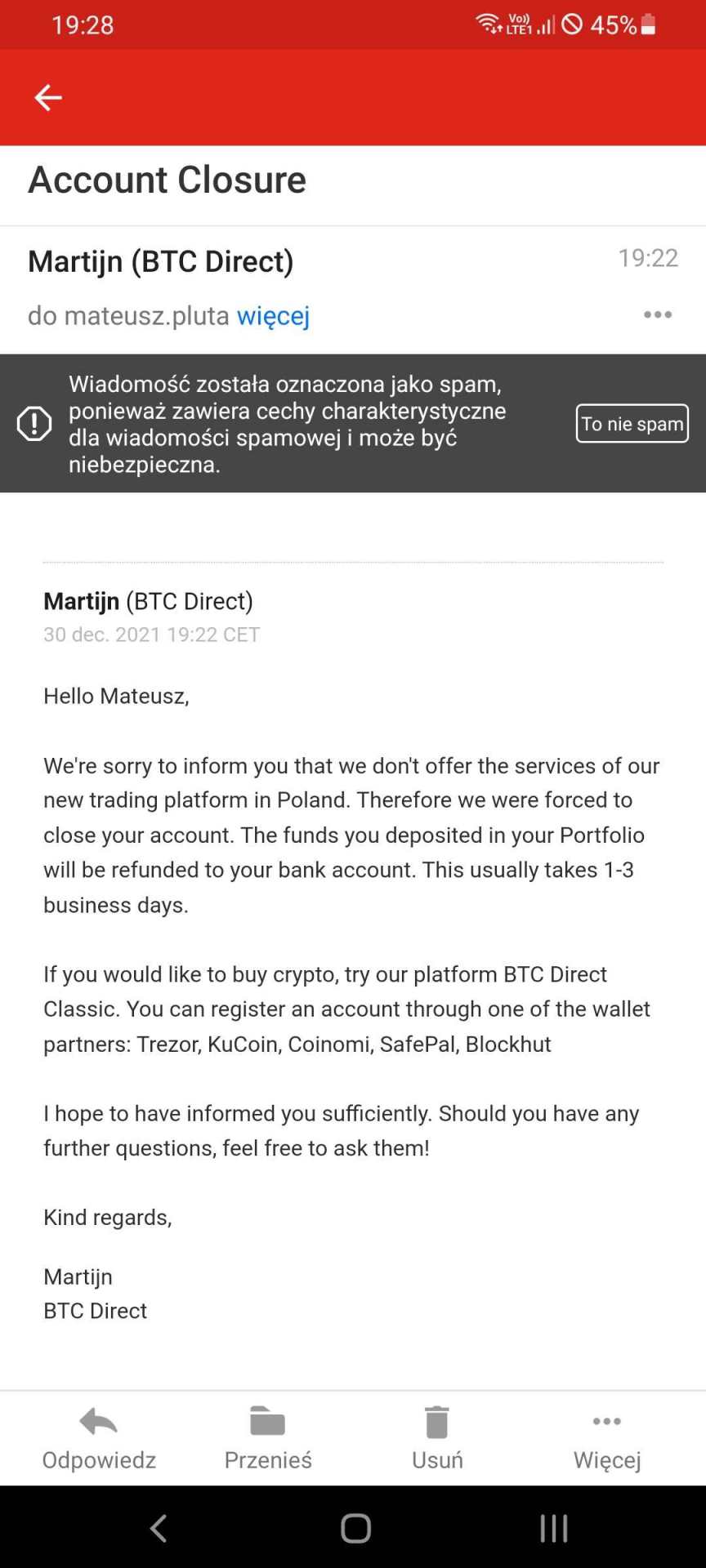
Task: Expand recipient details with więcej
Action: [x=273, y=315]
